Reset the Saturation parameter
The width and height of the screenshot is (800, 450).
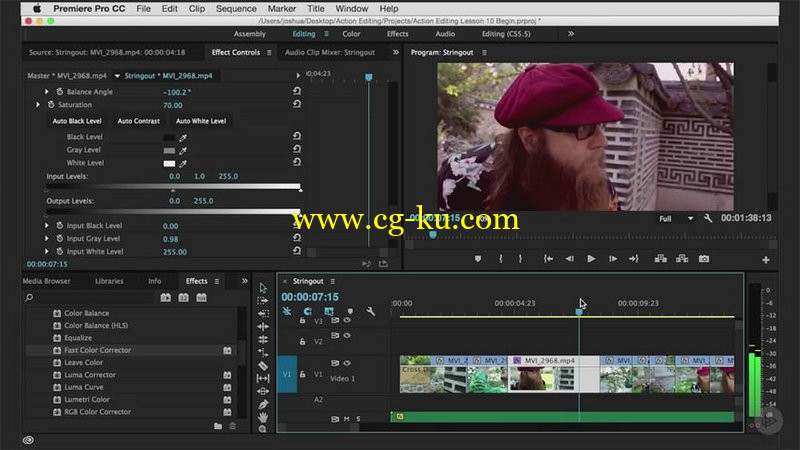pos(297,104)
